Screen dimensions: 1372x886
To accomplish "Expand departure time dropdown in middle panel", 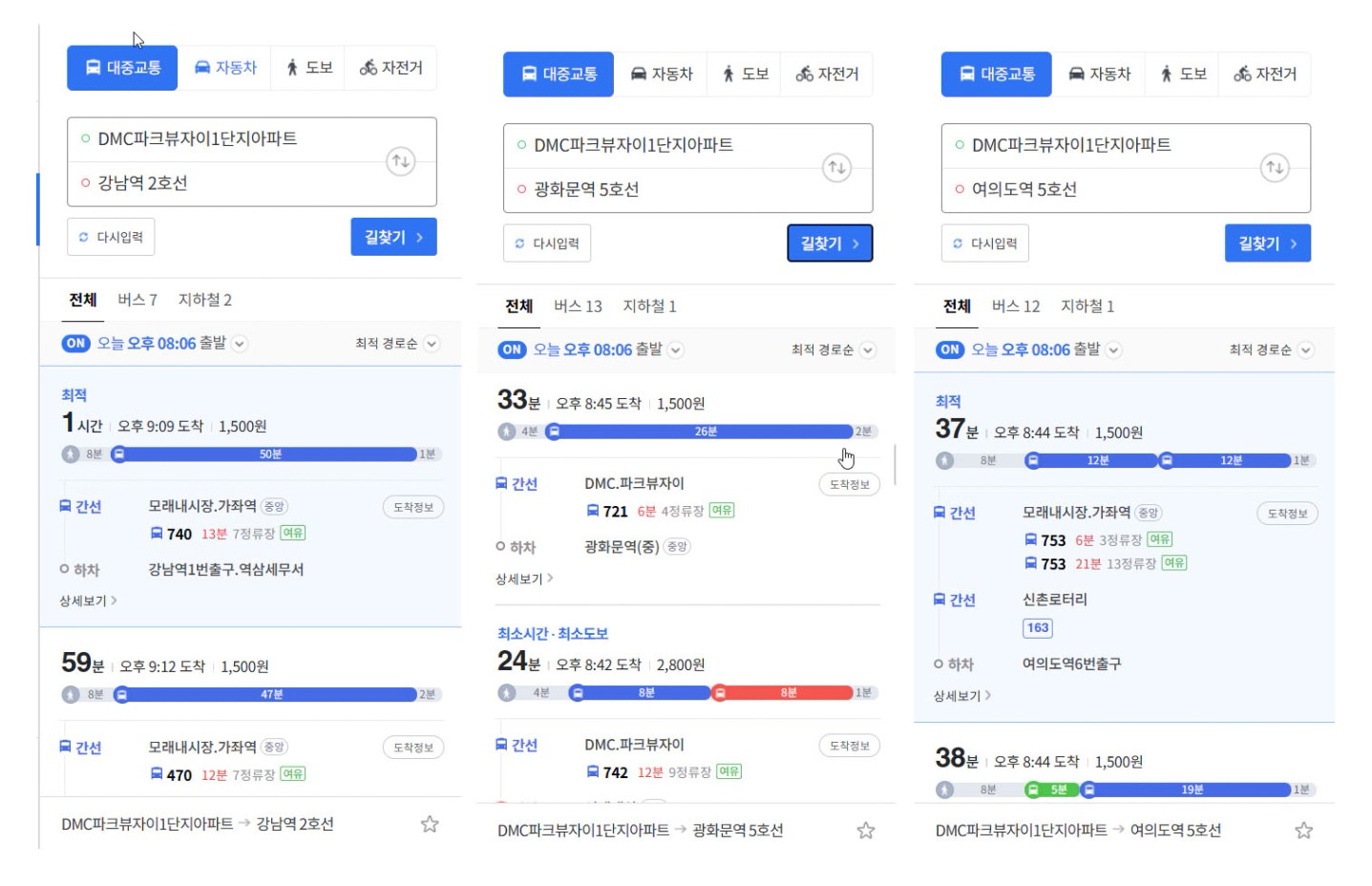I will point(676,350).
